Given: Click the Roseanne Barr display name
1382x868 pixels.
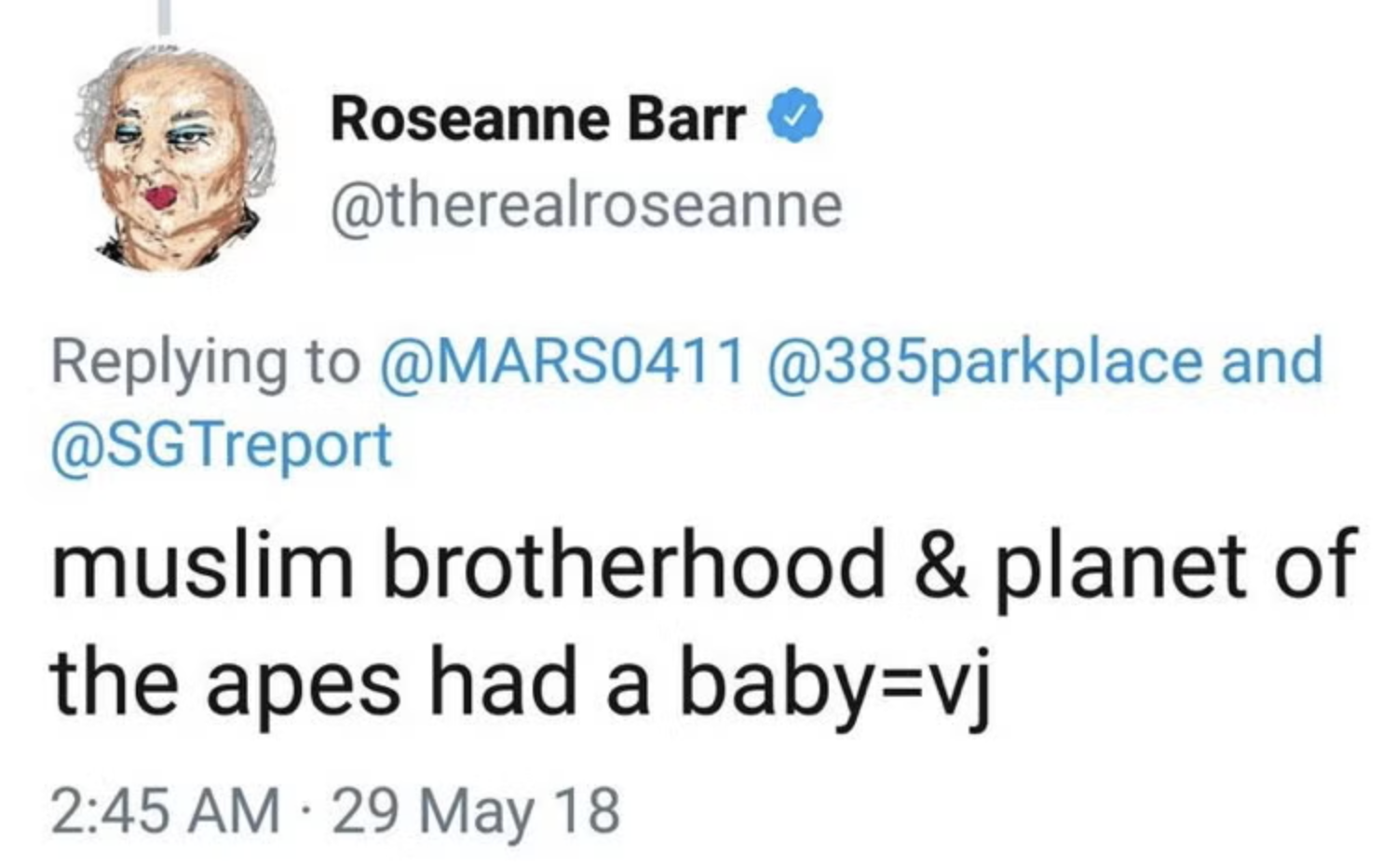Looking at the screenshot, I should 538,119.
